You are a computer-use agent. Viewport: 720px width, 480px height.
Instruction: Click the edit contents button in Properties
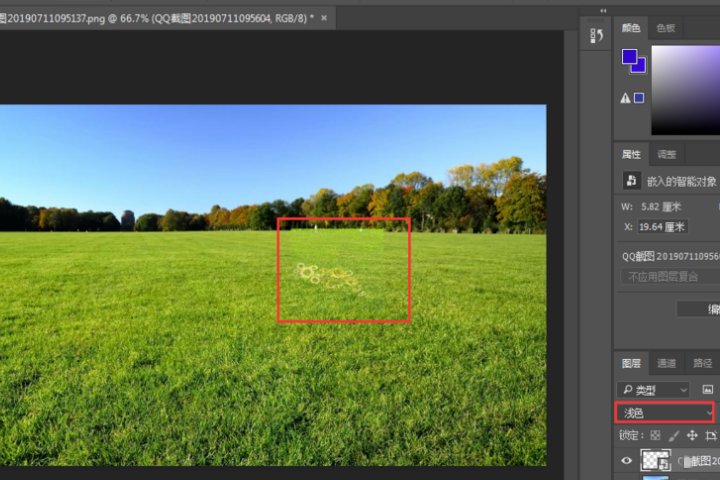pyautogui.click(x=698, y=309)
